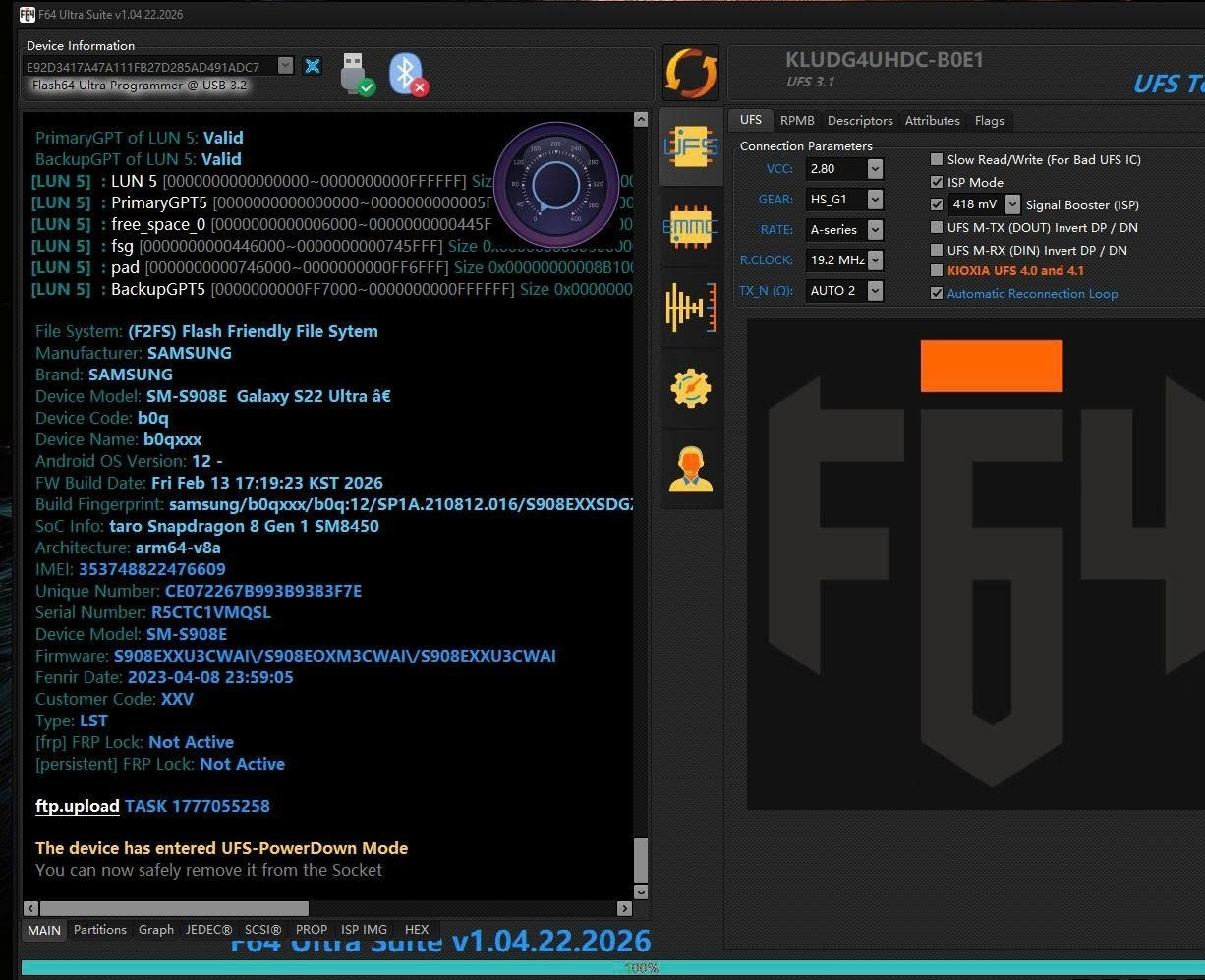The image size is (1205, 980).
Task: Click the USB connection status icon
Action: point(357,75)
